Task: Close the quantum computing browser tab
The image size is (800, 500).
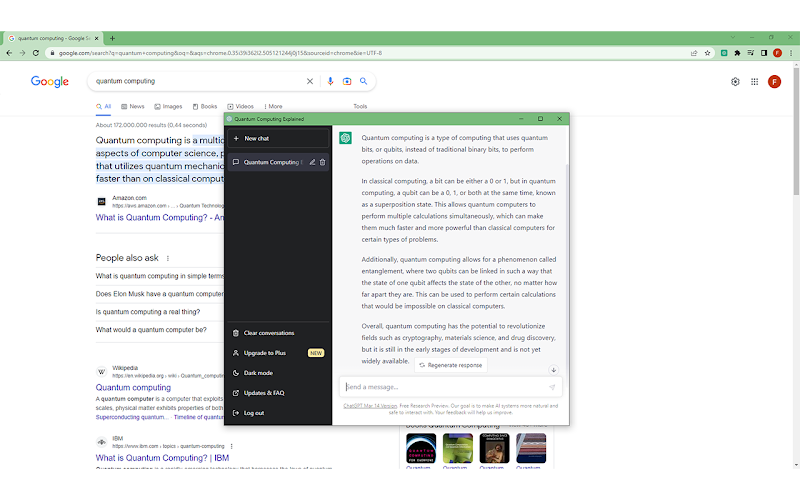Action: click(x=96, y=38)
